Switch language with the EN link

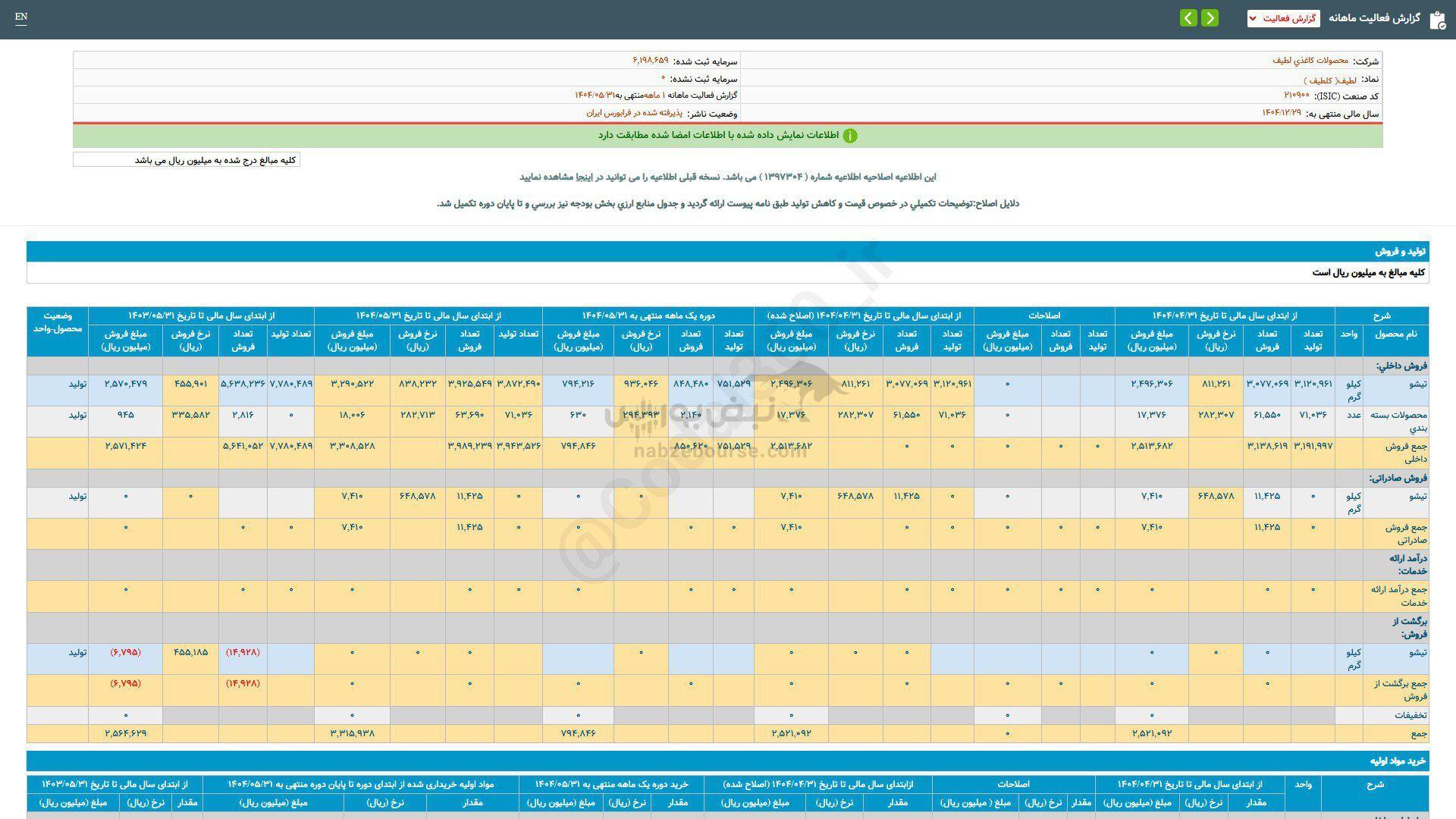[x=21, y=17]
